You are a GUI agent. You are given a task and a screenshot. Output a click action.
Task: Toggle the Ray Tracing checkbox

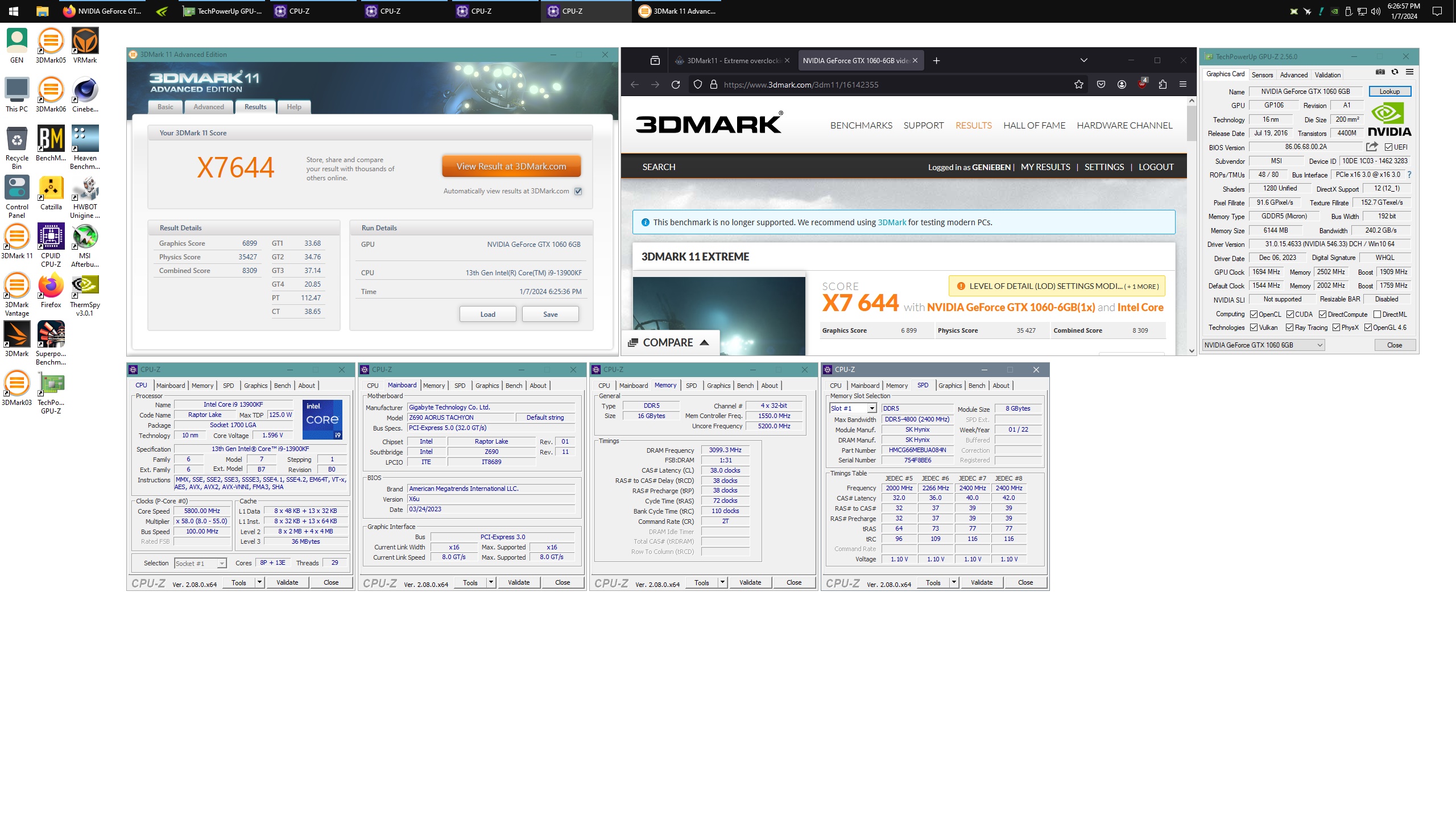tap(1290, 328)
